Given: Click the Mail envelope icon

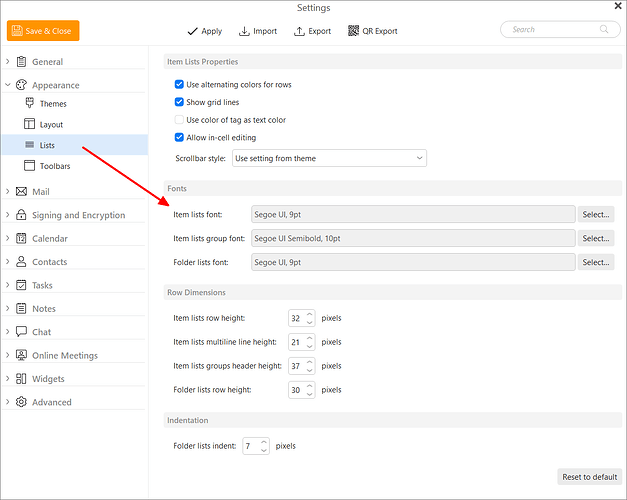Looking at the screenshot, I should point(21,191).
